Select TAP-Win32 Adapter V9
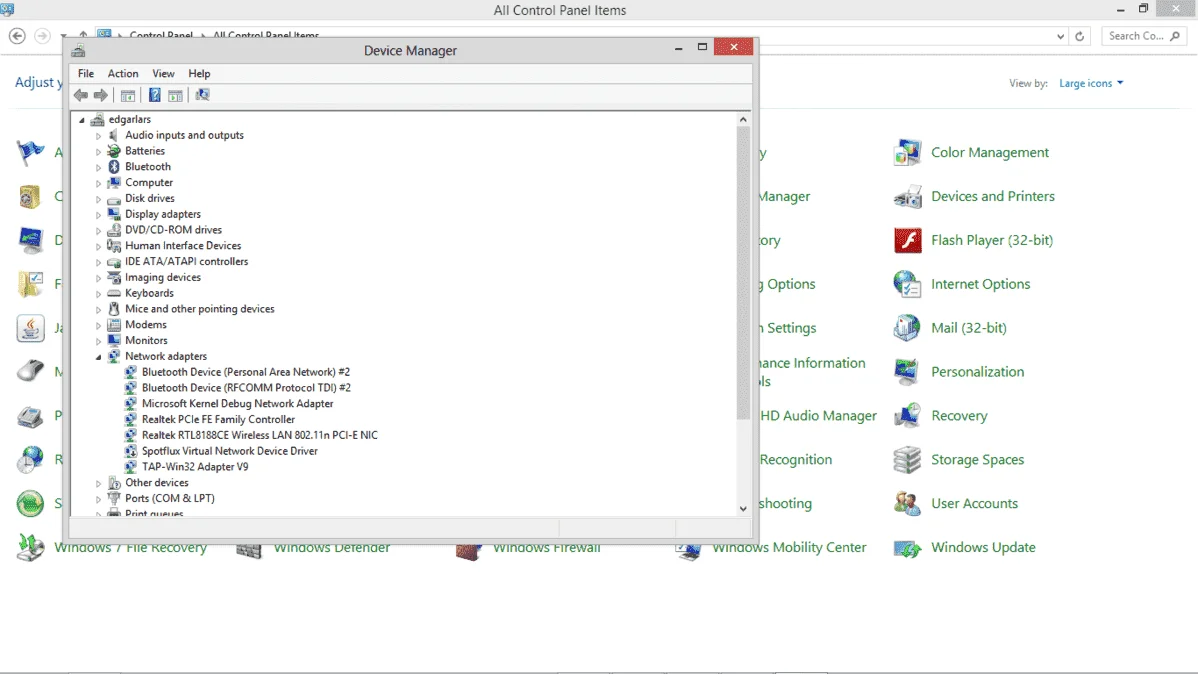This screenshot has height=674, width=1198. tap(195, 467)
